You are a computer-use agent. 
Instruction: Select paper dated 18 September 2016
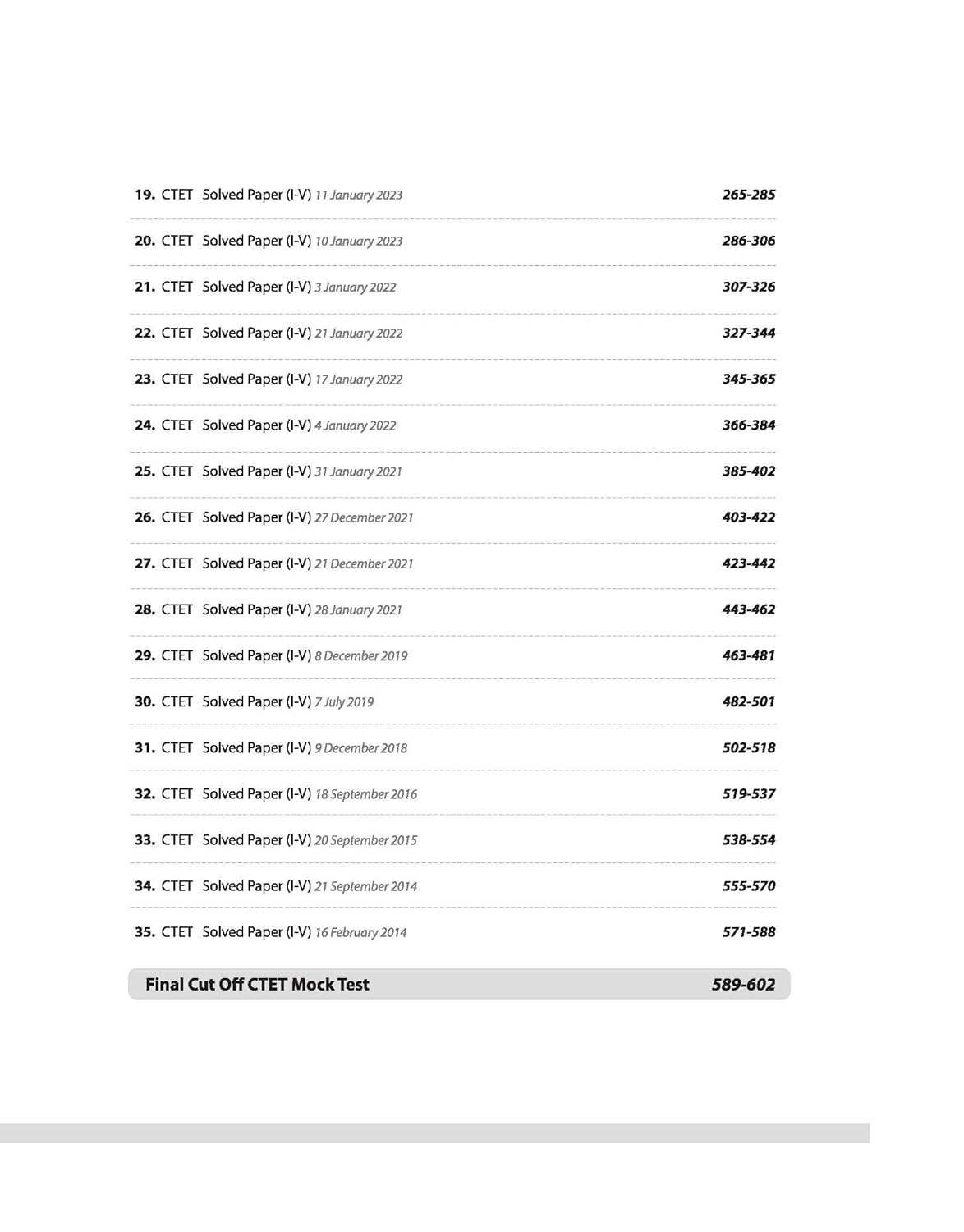click(454, 794)
